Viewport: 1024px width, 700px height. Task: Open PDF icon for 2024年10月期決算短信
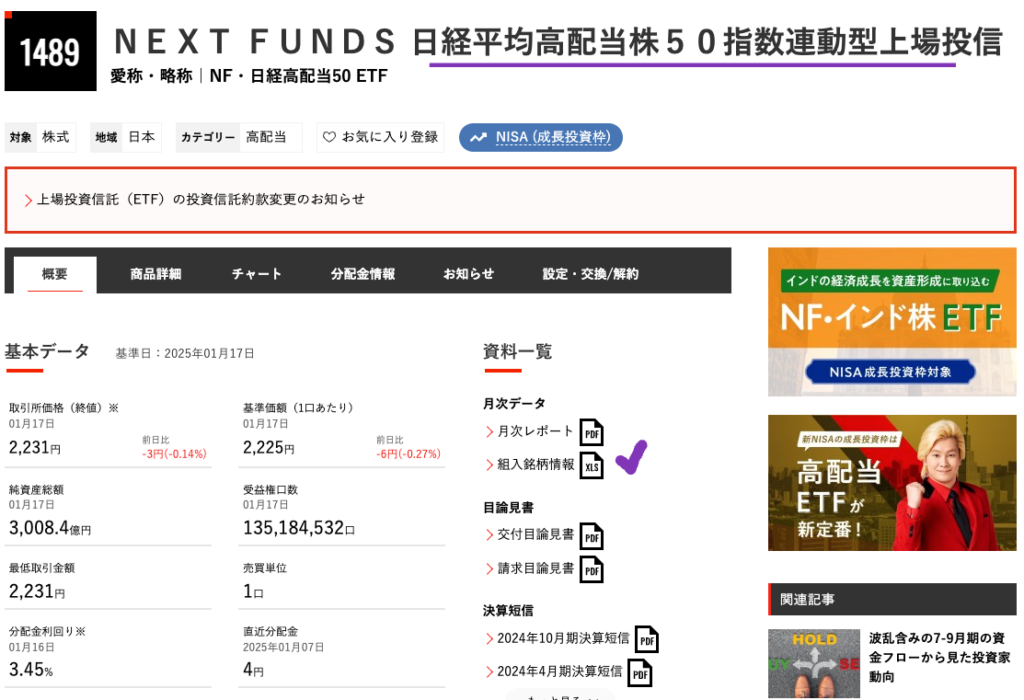click(x=647, y=639)
